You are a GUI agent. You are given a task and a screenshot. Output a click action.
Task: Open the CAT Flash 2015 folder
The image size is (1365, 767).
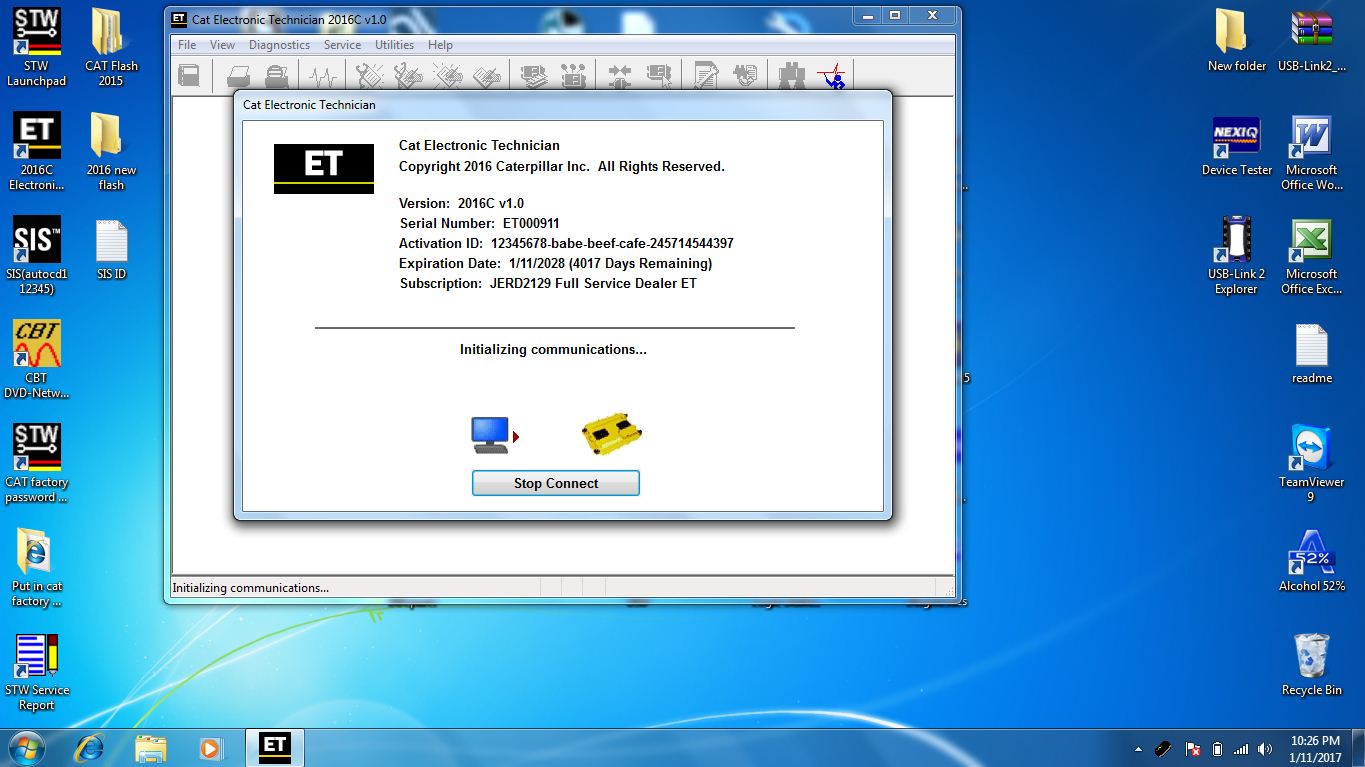[111, 47]
